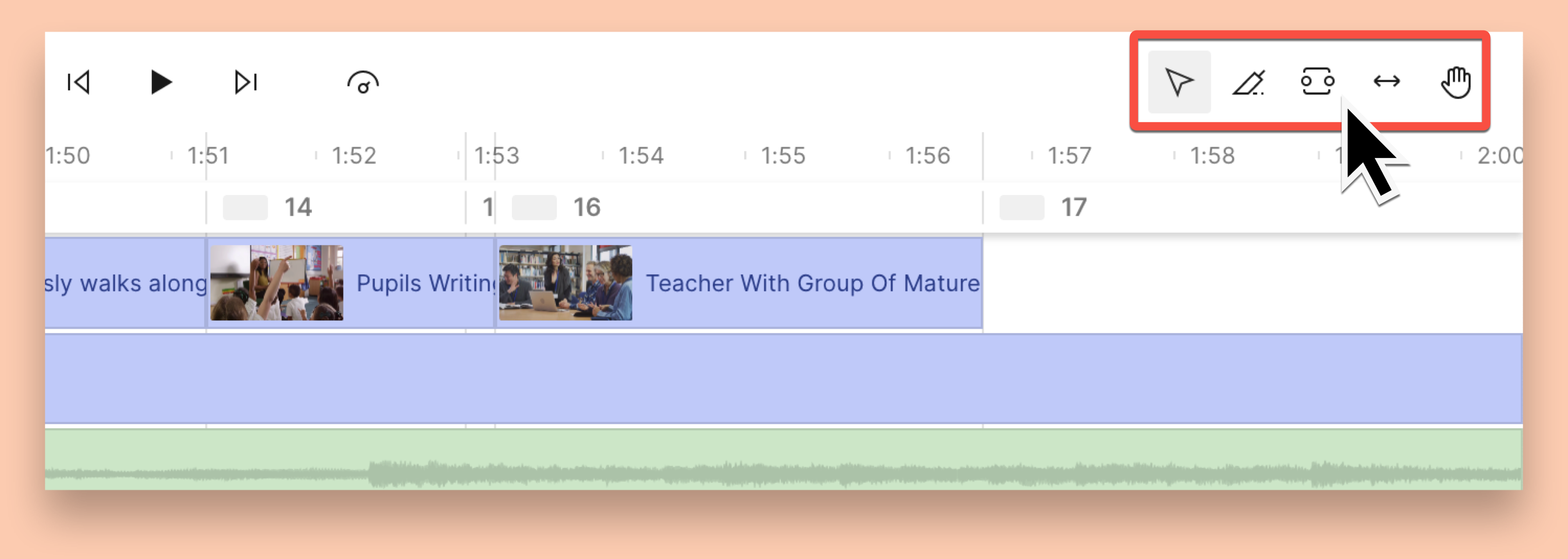Select scene 16 marker label
The width and height of the screenshot is (1568, 559).
tap(587, 208)
